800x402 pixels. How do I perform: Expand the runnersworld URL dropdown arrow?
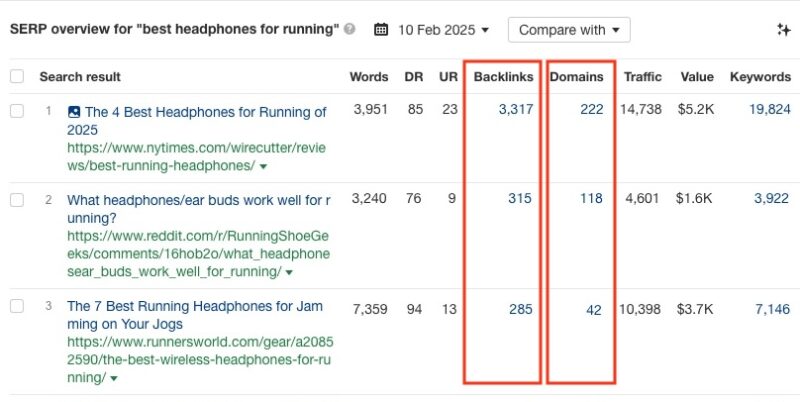point(114,379)
